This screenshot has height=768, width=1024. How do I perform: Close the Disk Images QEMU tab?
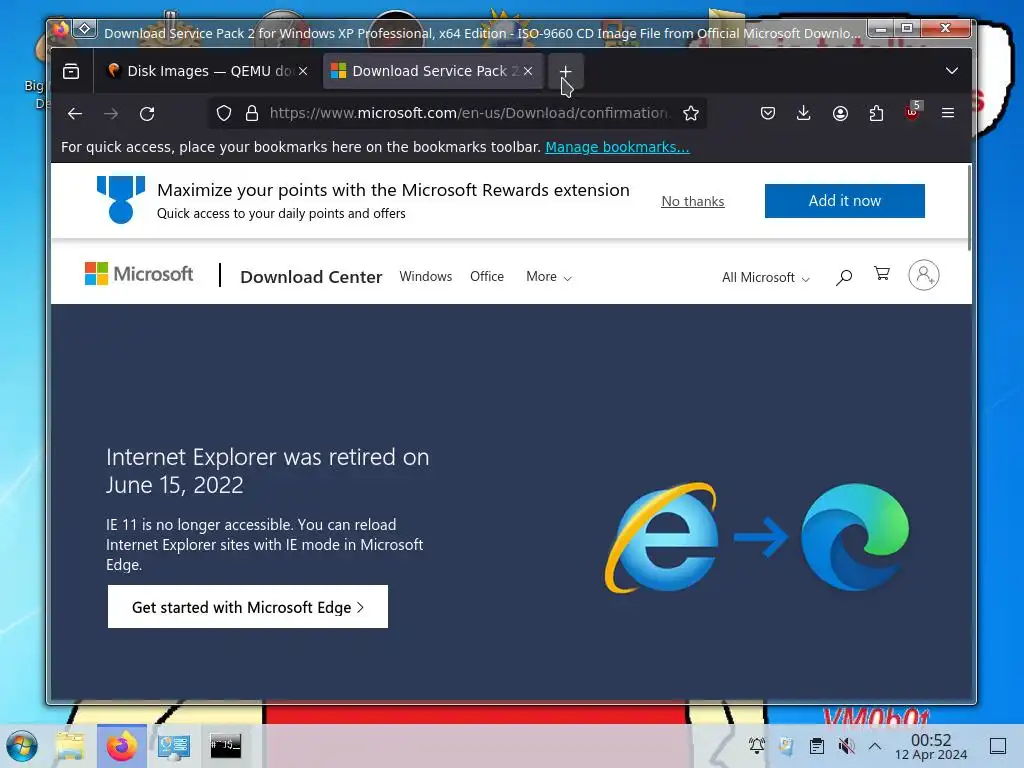[x=303, y=71]
